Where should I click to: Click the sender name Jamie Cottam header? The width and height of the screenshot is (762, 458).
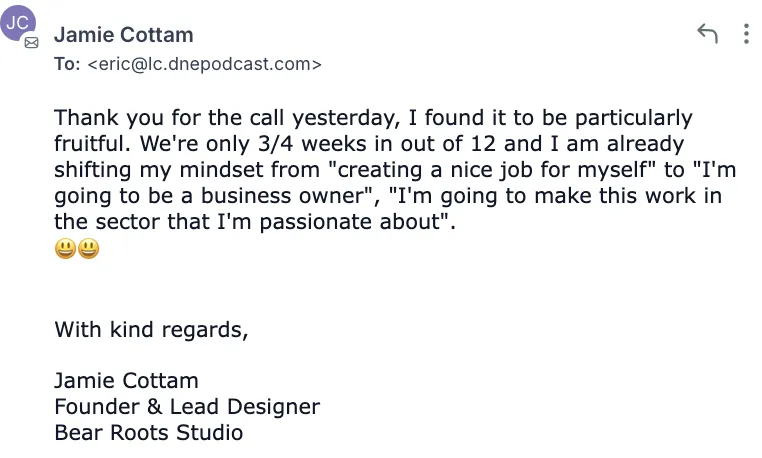pos(123,35)
